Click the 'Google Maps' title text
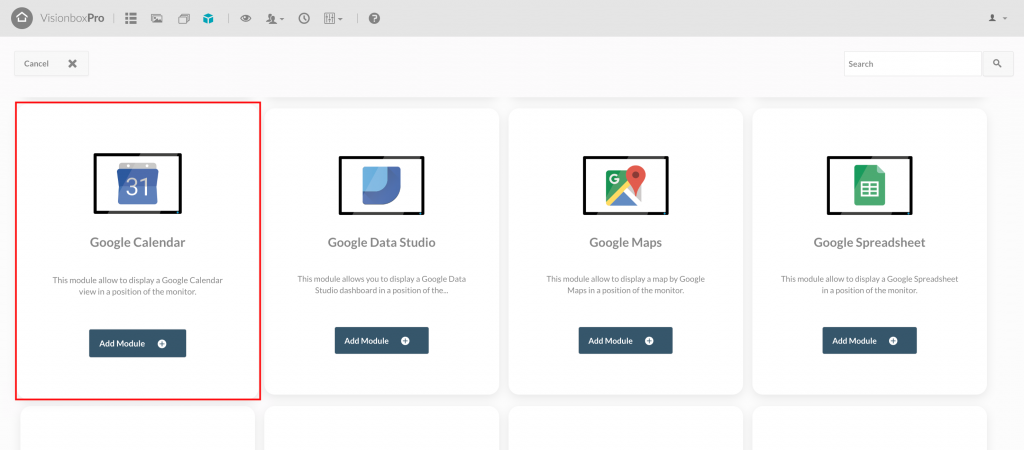Screen dimensions: 1024x450 click(625, 243)
